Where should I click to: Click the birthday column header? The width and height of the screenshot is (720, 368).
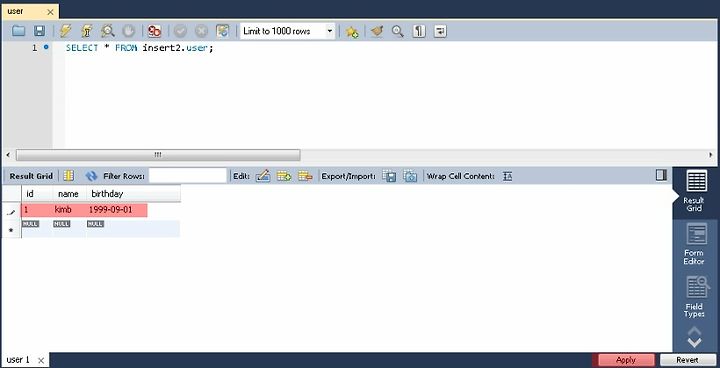[133, 194]
